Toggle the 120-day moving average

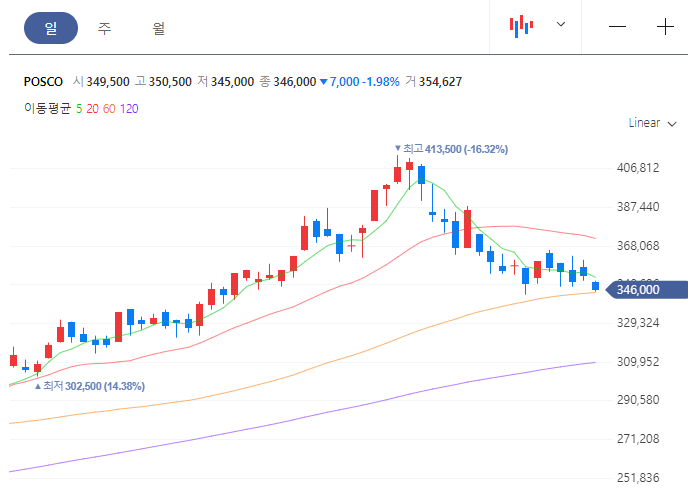coord(129,108)
